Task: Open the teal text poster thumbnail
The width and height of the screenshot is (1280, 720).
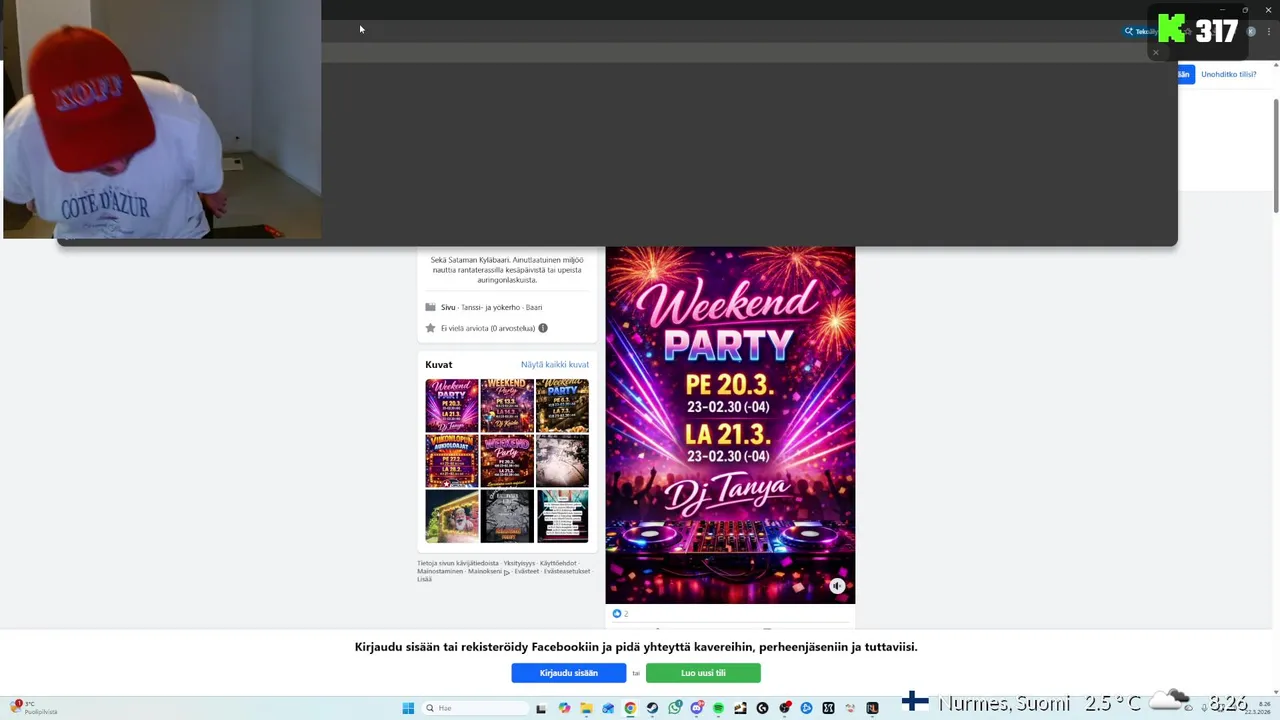Action: (562, 515)
